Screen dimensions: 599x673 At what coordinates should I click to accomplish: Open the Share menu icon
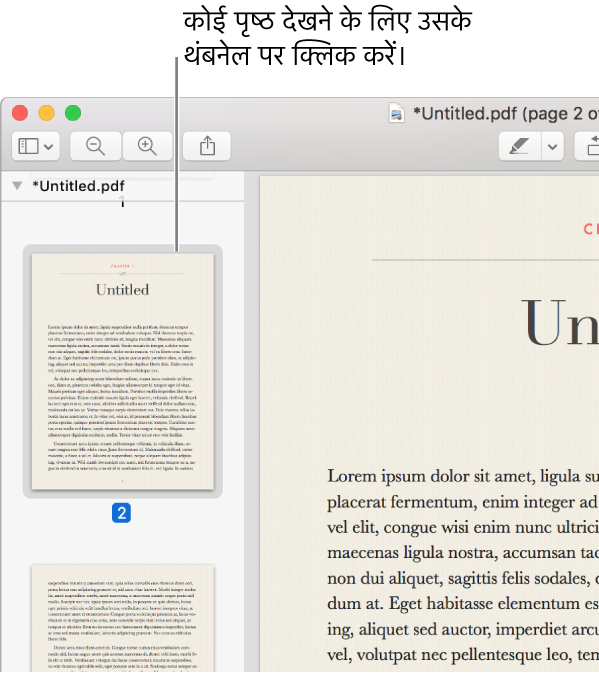207,146
